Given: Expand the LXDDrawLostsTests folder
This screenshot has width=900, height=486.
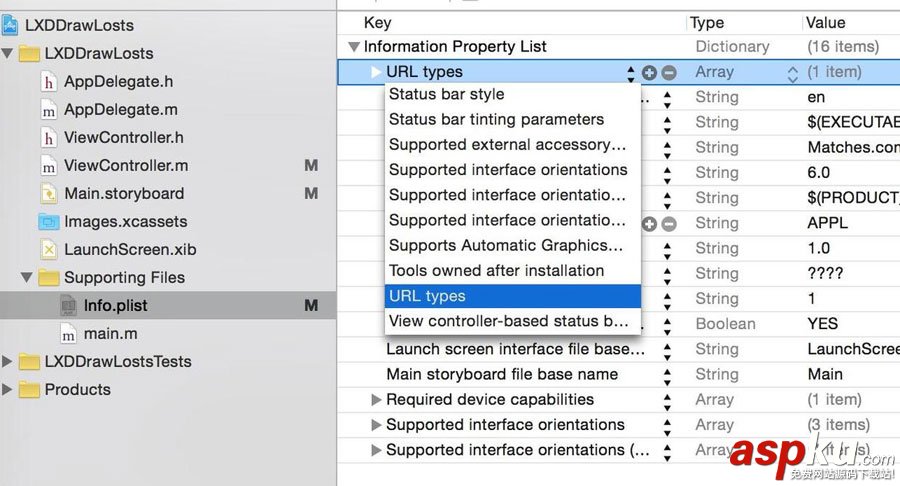Looking at the screenshot, I should pyautogui.click(x=8, y=362).
